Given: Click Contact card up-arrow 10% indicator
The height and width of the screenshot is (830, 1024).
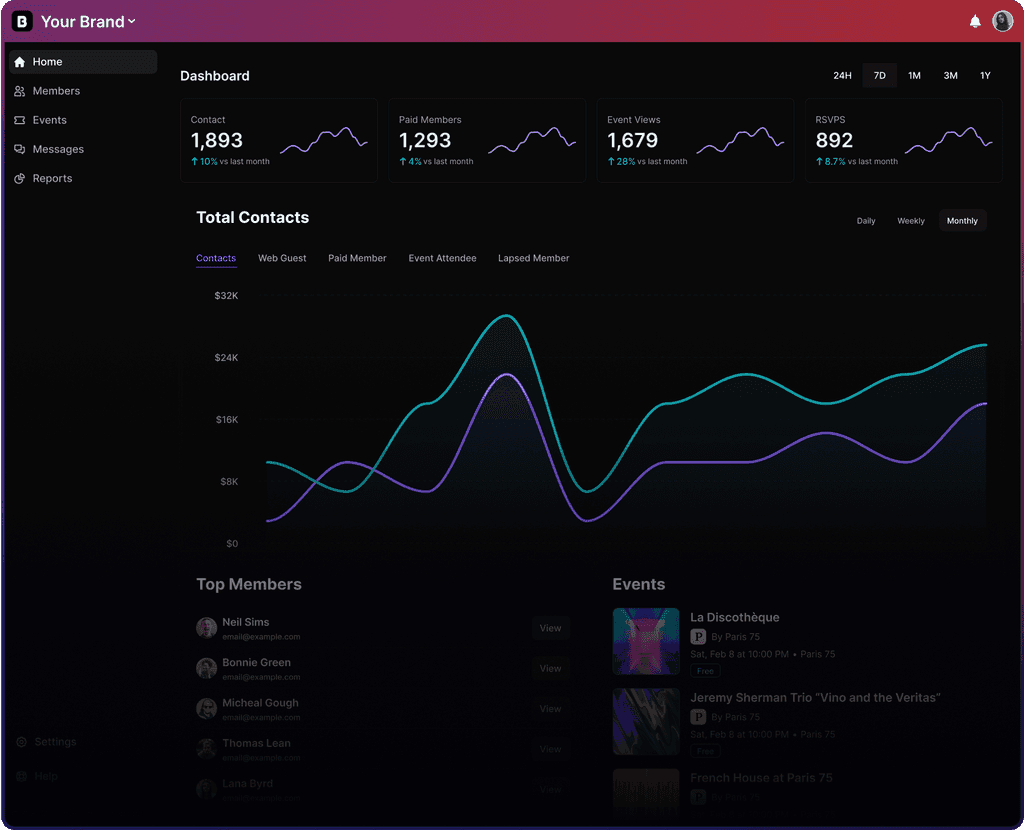Looking at the screenshot, I should 204,161.
